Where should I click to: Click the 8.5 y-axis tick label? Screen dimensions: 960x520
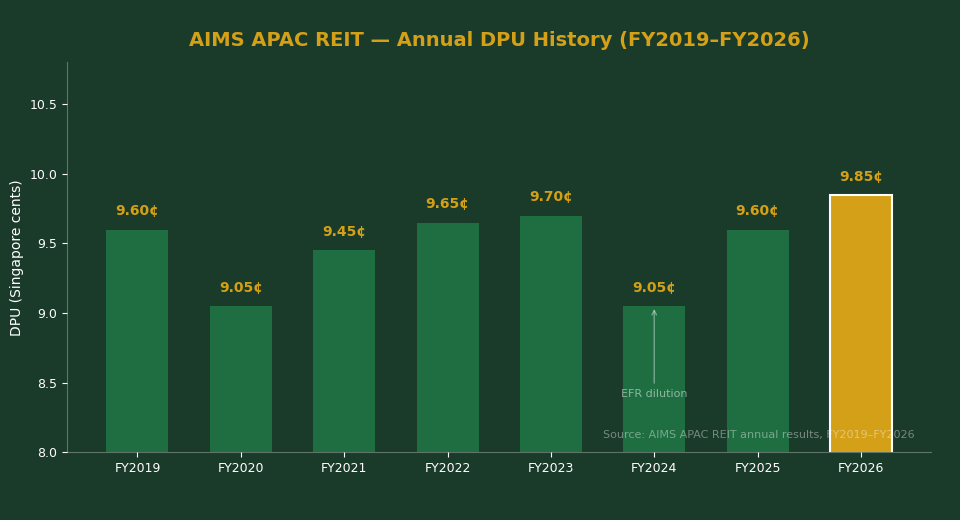point(47,384)
